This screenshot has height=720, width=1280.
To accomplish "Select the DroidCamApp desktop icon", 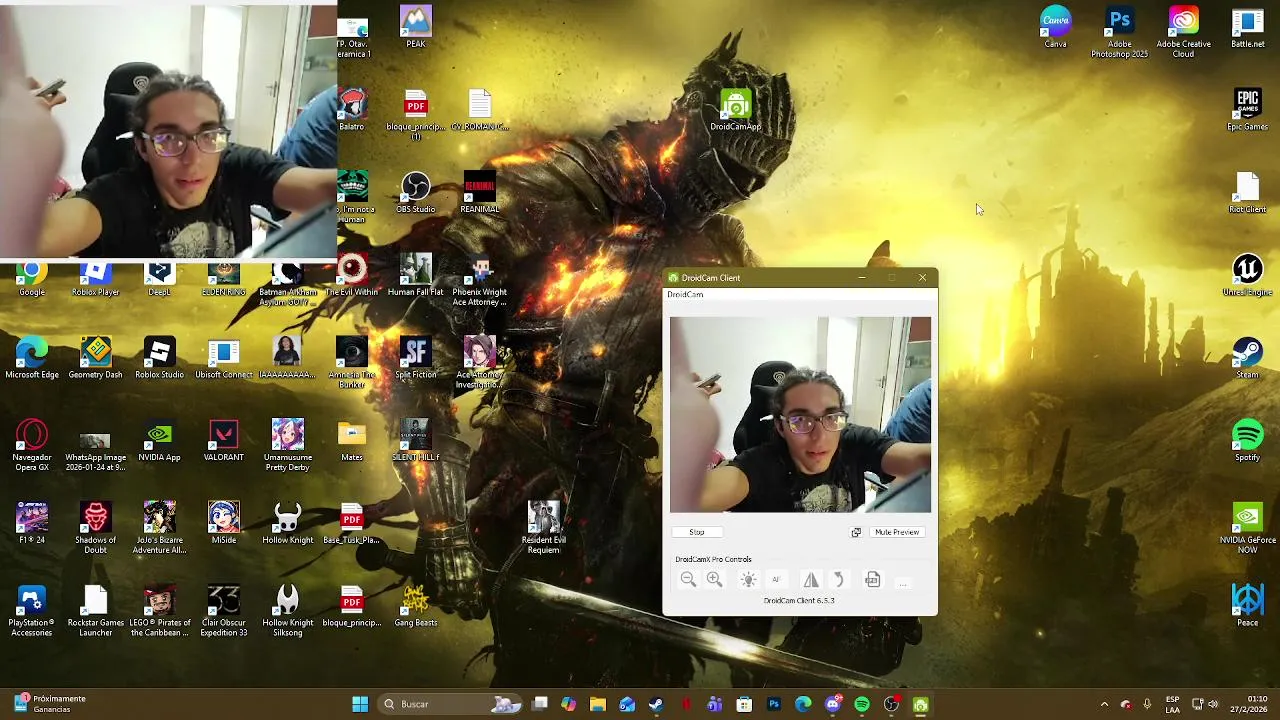I will [736, 110].
